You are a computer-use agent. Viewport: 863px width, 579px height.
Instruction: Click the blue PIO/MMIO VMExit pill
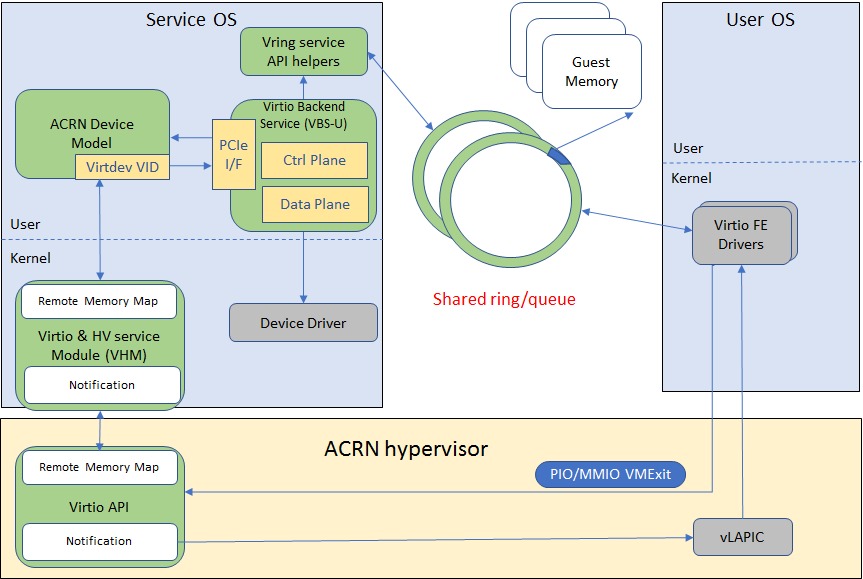(x=610, y=474)
